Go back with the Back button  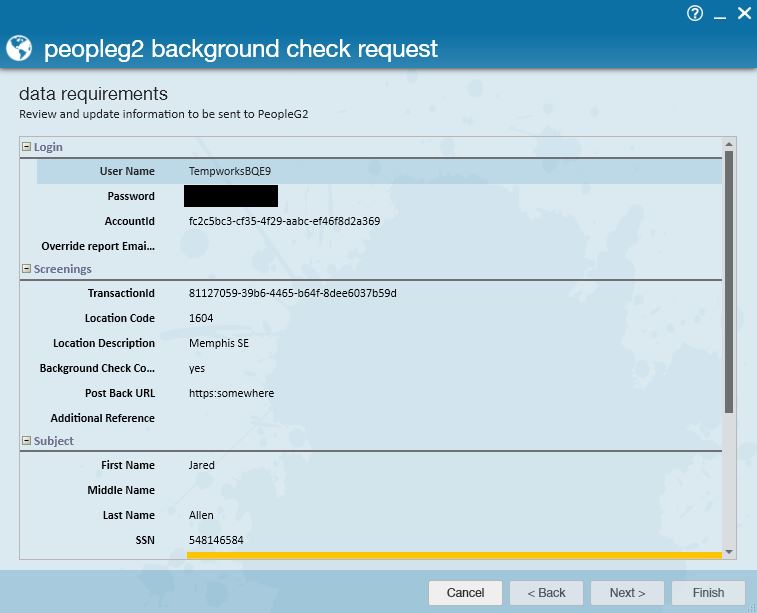pyautogui.click(x=547, y=593)
